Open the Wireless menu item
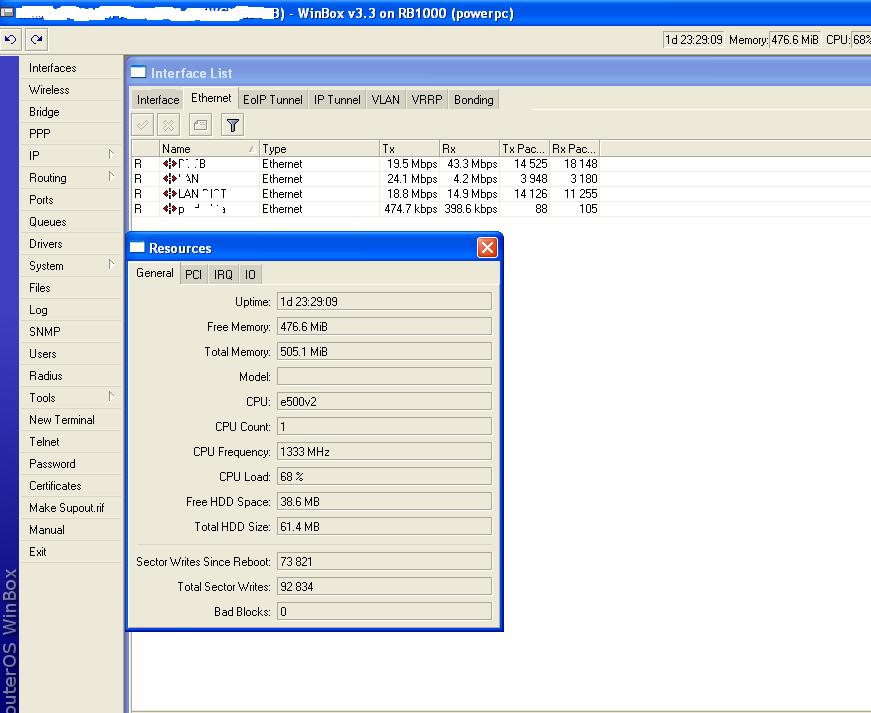Viewport: 871px width, 713px height. tap(71, 90)
